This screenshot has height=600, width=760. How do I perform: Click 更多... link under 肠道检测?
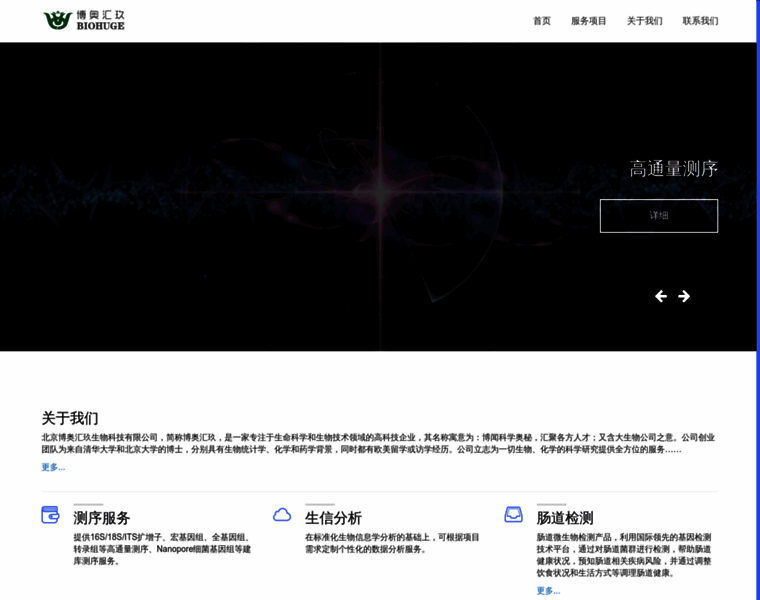[x=548, y=591]
